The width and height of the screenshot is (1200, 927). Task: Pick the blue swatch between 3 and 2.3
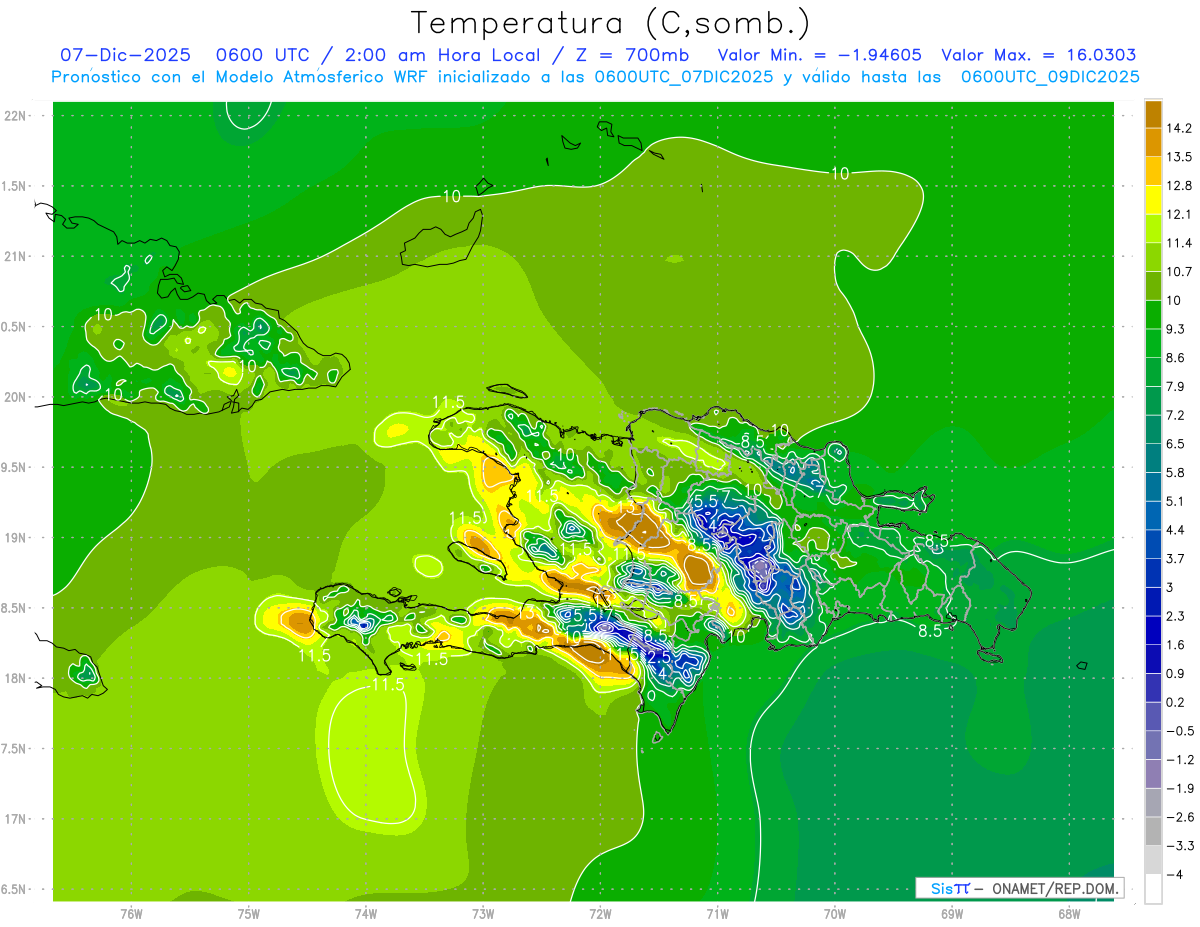click(1153, 601)
